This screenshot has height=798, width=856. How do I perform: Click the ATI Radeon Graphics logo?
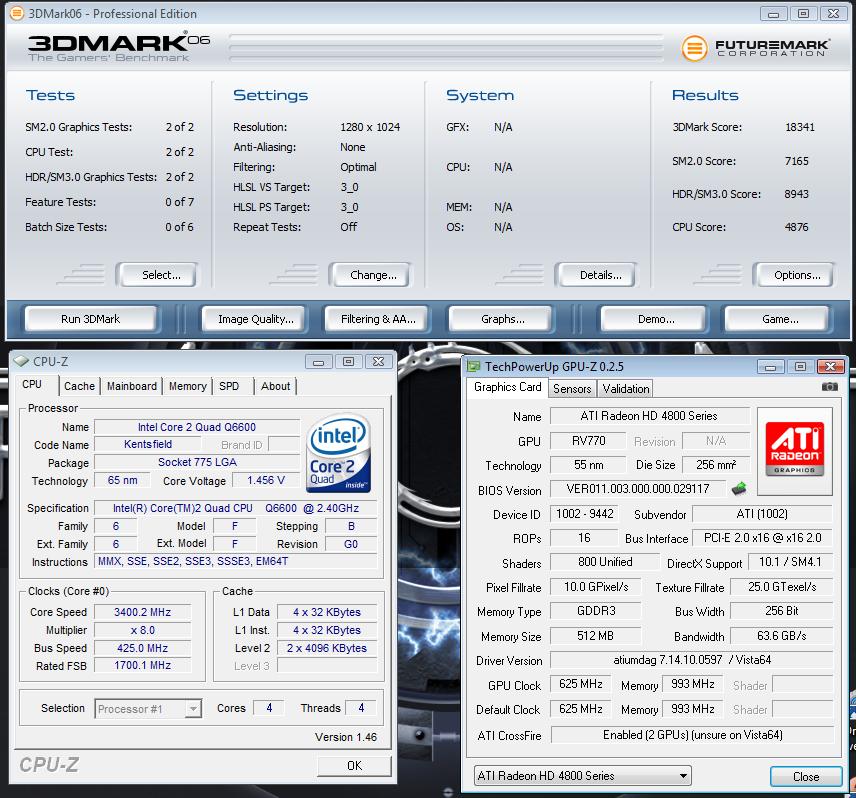794,441
